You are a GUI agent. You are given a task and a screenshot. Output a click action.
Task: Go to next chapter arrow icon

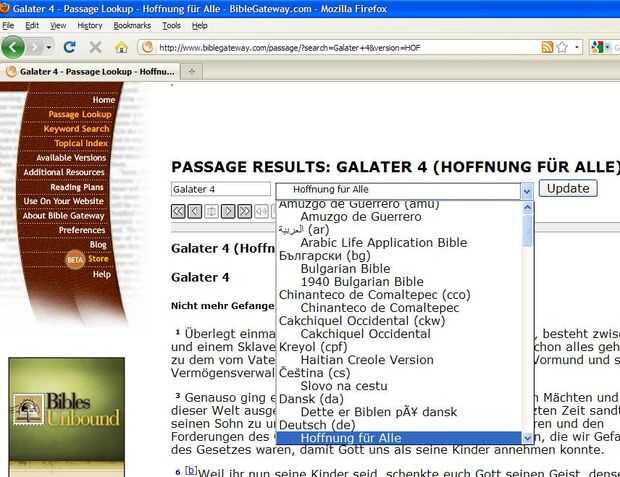tap(228, 212)
